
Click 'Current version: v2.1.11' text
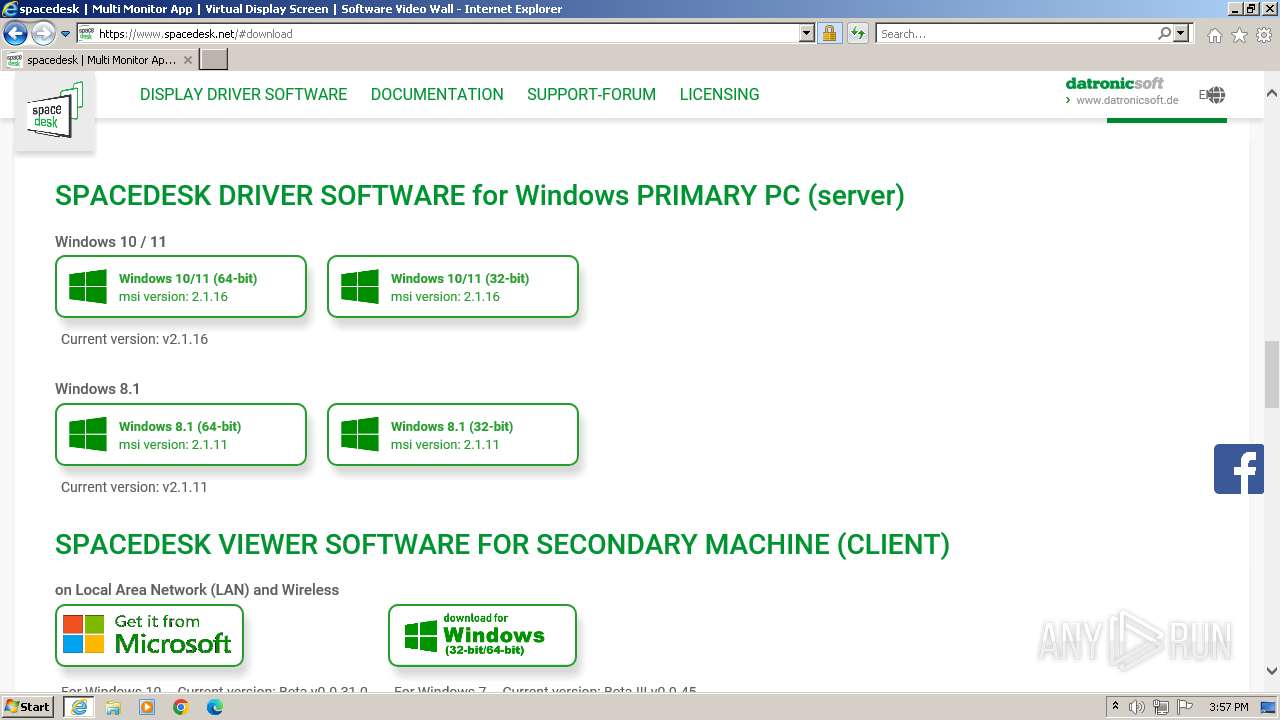[x=134, y=487]
